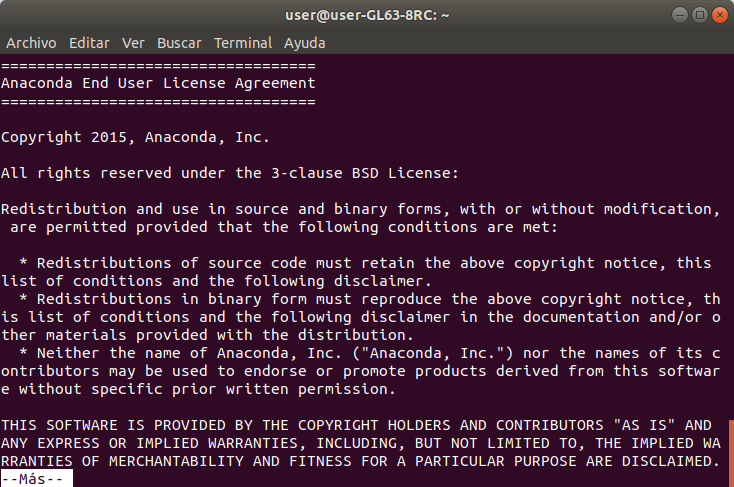
Task: Open the Editar menu
Action: pos(89,43)
